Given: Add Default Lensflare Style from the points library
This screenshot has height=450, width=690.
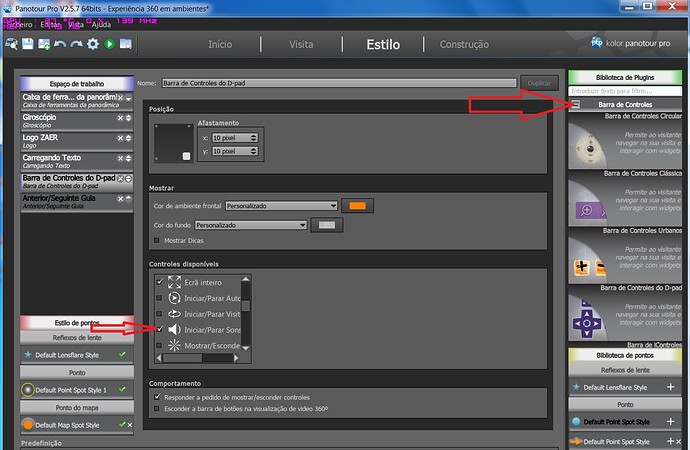Looking at the screenshot, I should point(670,387).
